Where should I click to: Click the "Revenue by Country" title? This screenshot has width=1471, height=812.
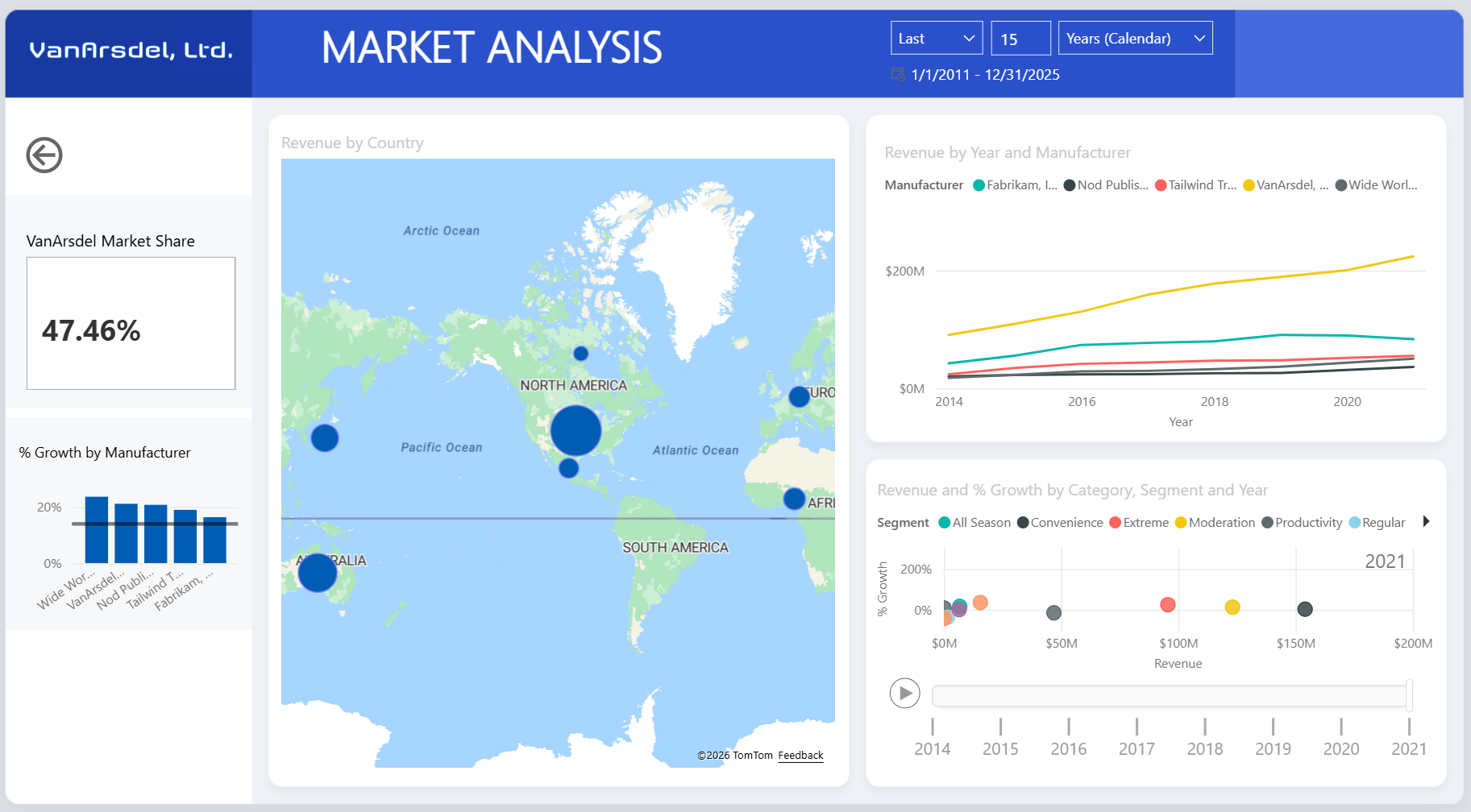pos(352,143)
